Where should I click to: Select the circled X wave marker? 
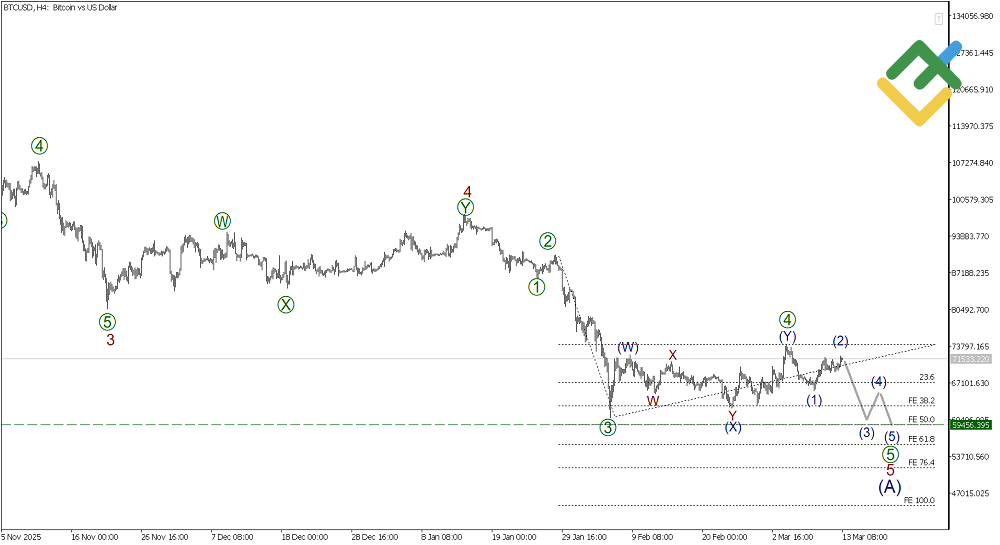tap(286, 305)
